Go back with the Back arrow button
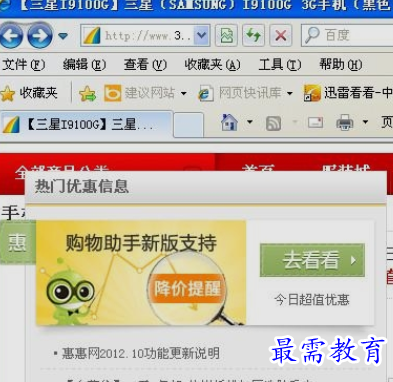This screenshot has height=382, width=393. click(x=12, y=36)
